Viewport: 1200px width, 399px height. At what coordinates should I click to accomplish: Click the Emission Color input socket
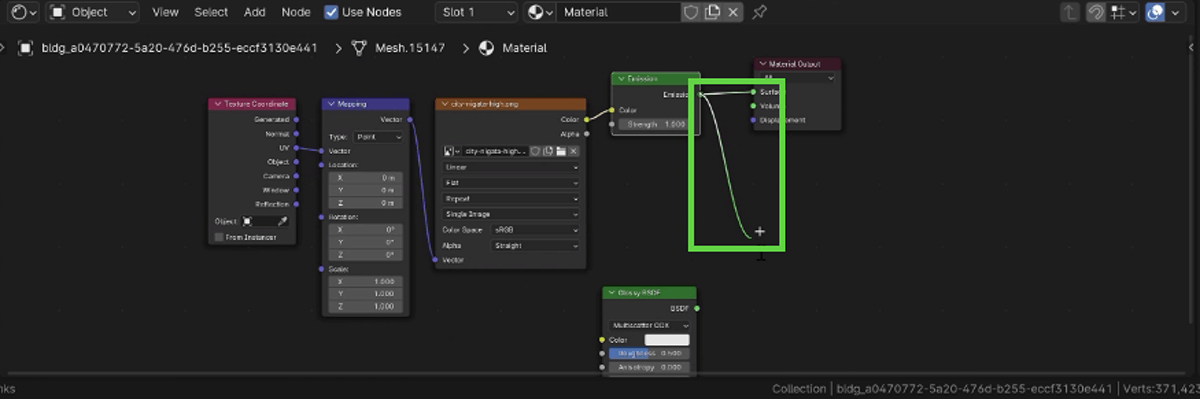pos(612,110)
